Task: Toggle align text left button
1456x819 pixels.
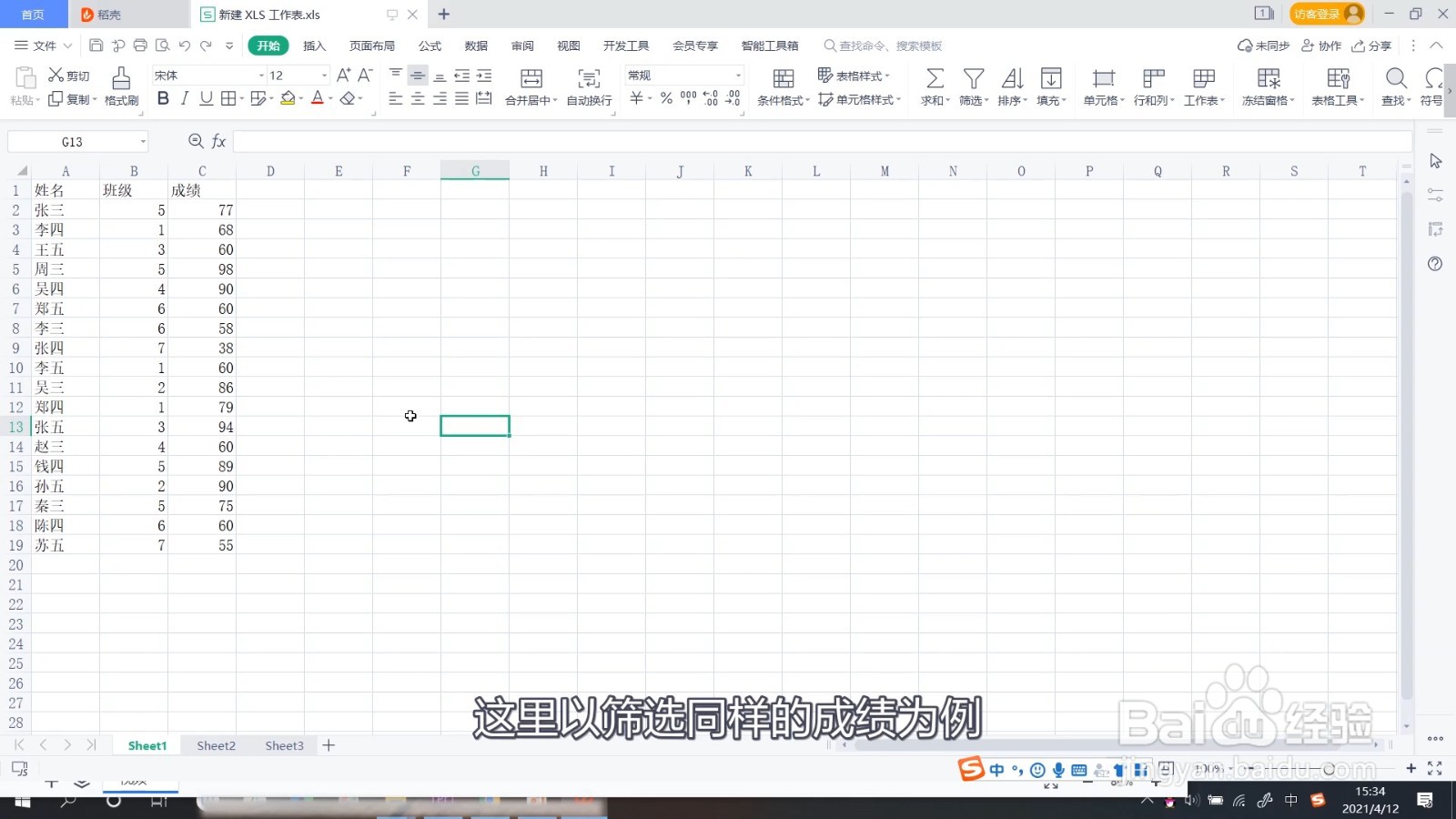Action: pyautogui.click(x=396, y=98)
